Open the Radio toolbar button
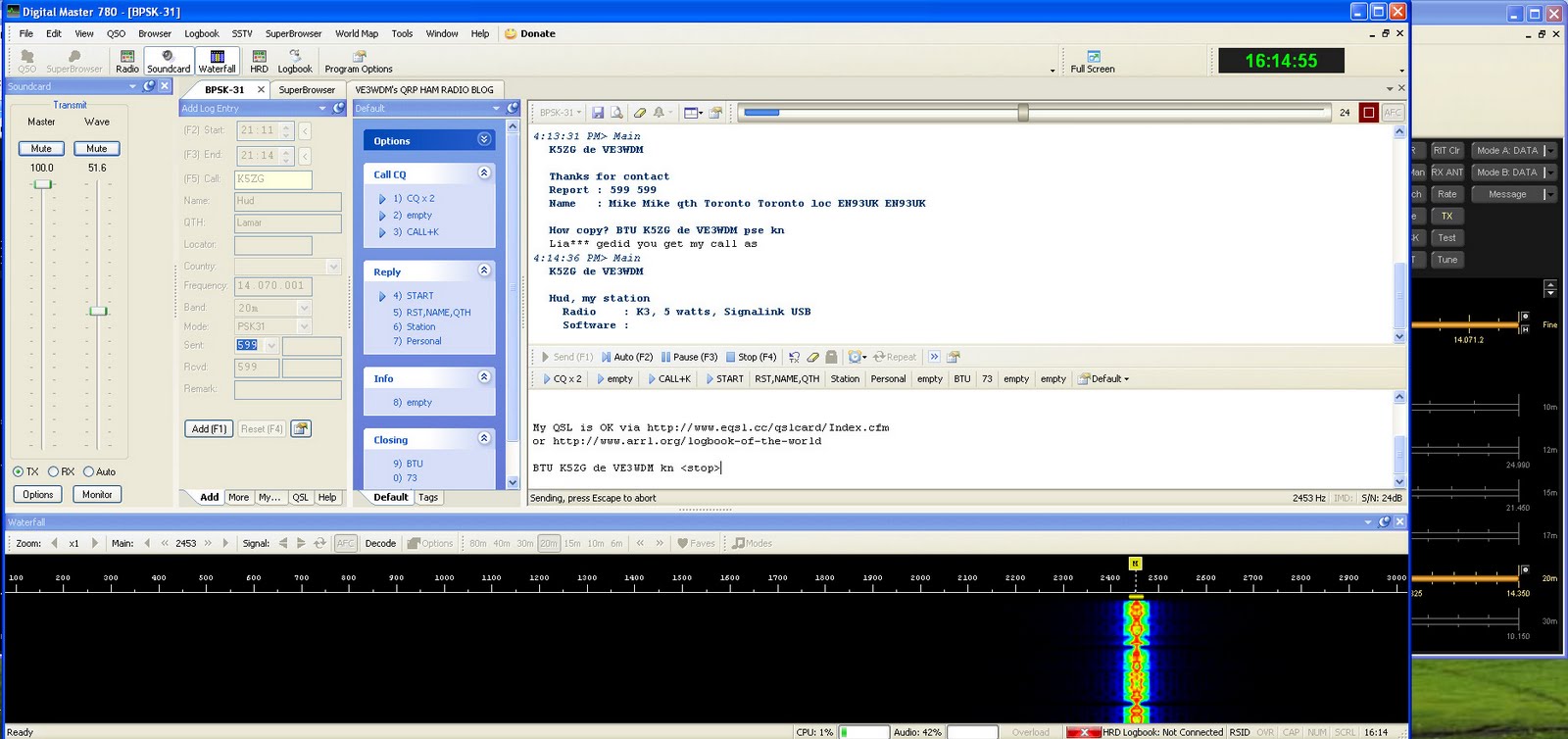 (x=127, y=62)
